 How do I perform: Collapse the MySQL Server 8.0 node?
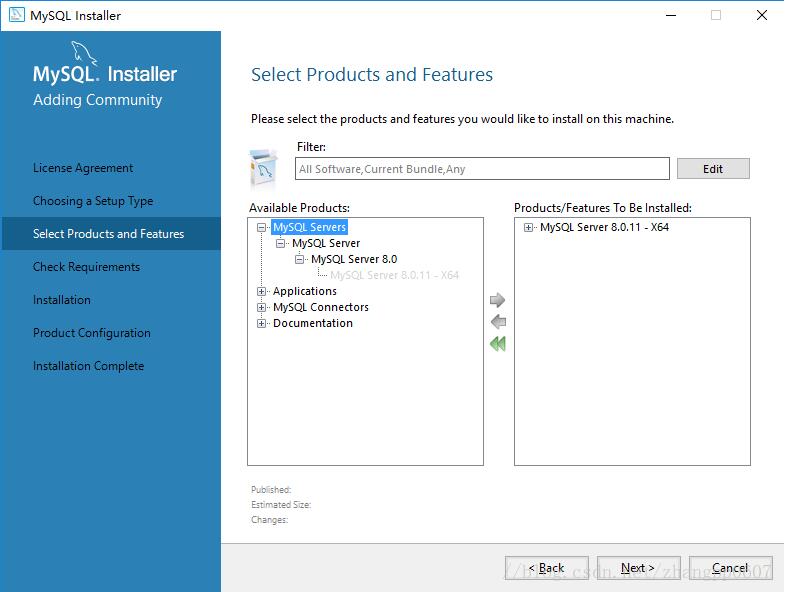coord(300,260)
